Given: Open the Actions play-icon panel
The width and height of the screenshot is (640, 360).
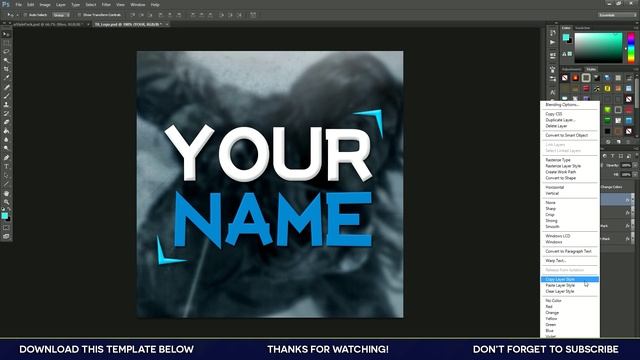Looking at the screenshot, I should [x=553, y=42].
